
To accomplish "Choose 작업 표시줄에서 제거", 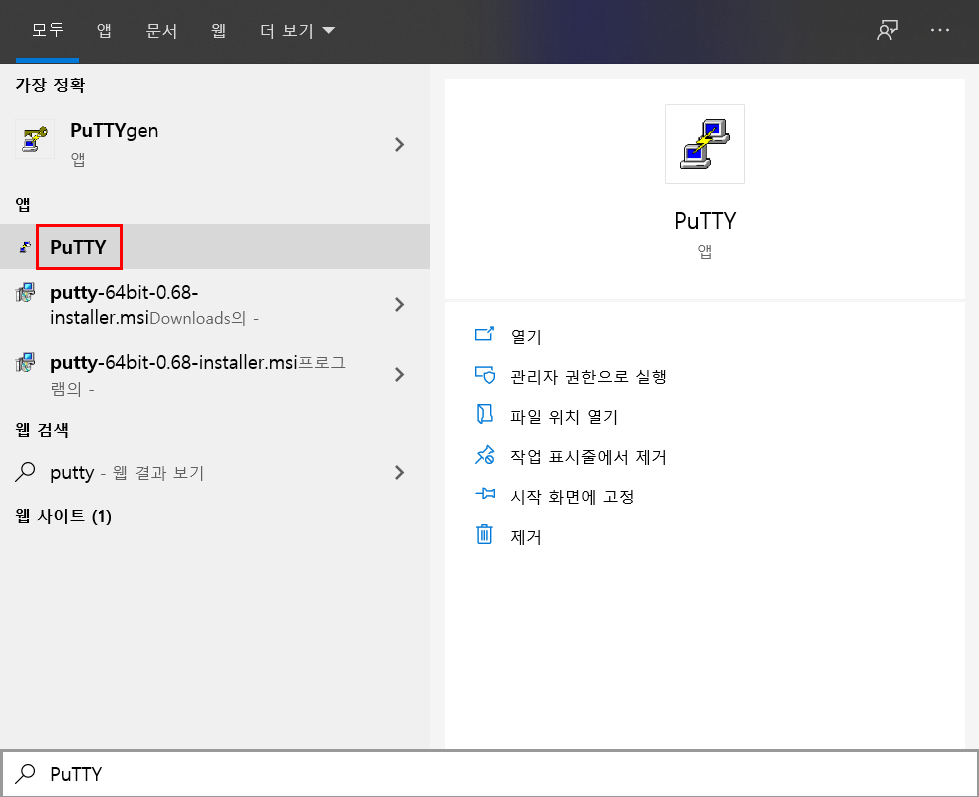I will click(x=588, y=457).
